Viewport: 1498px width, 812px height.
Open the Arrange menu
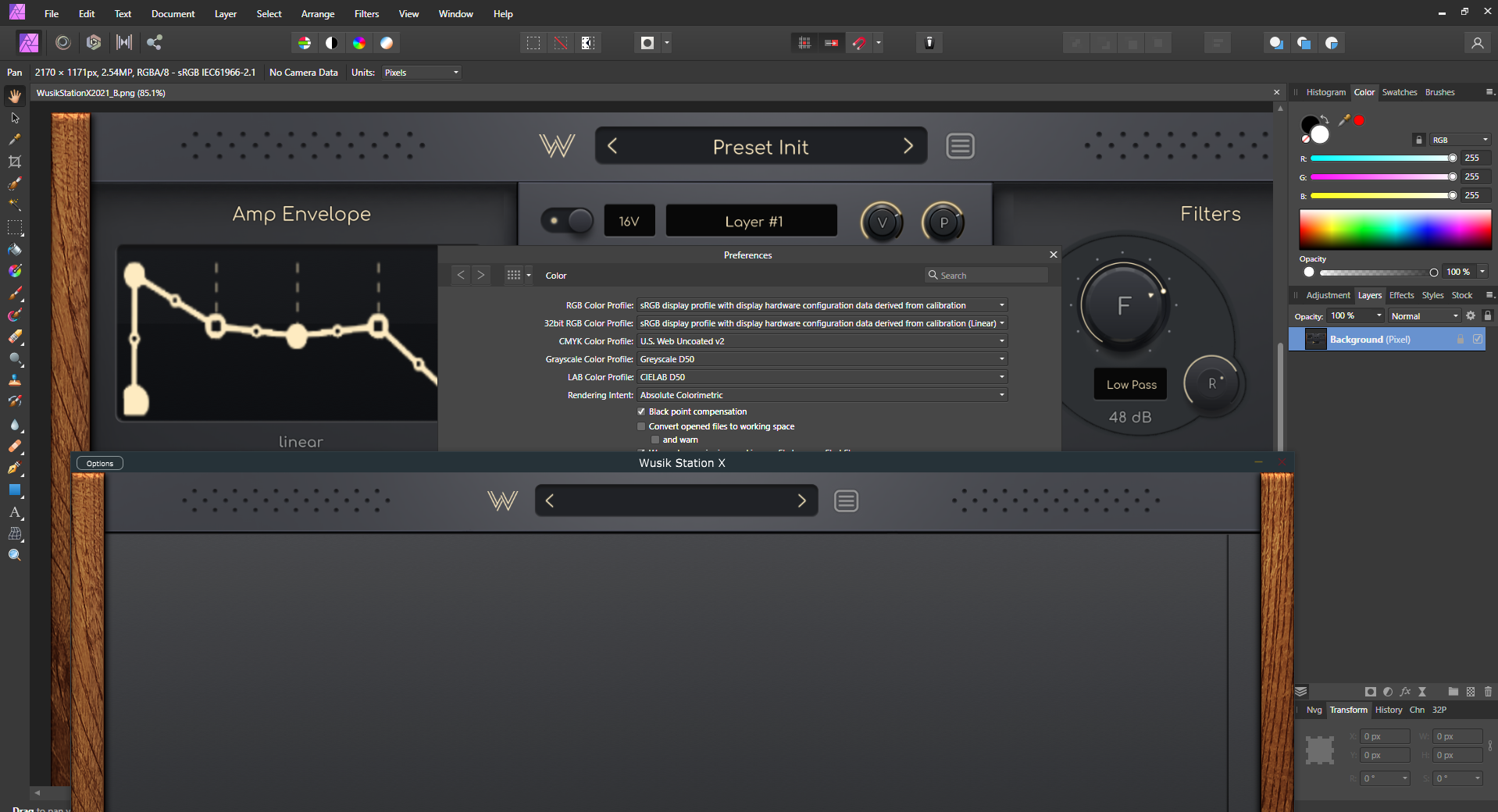point(318,14)
